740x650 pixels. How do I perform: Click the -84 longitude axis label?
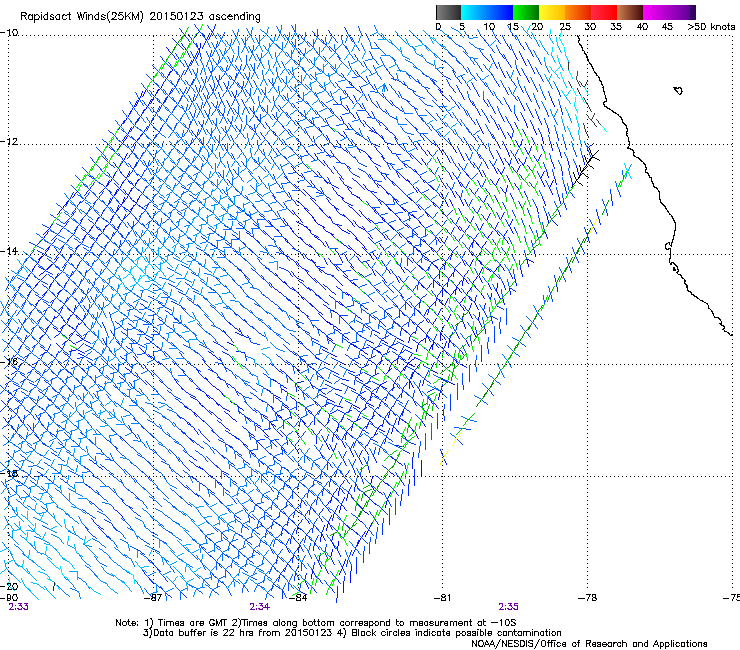coord(298,598)
